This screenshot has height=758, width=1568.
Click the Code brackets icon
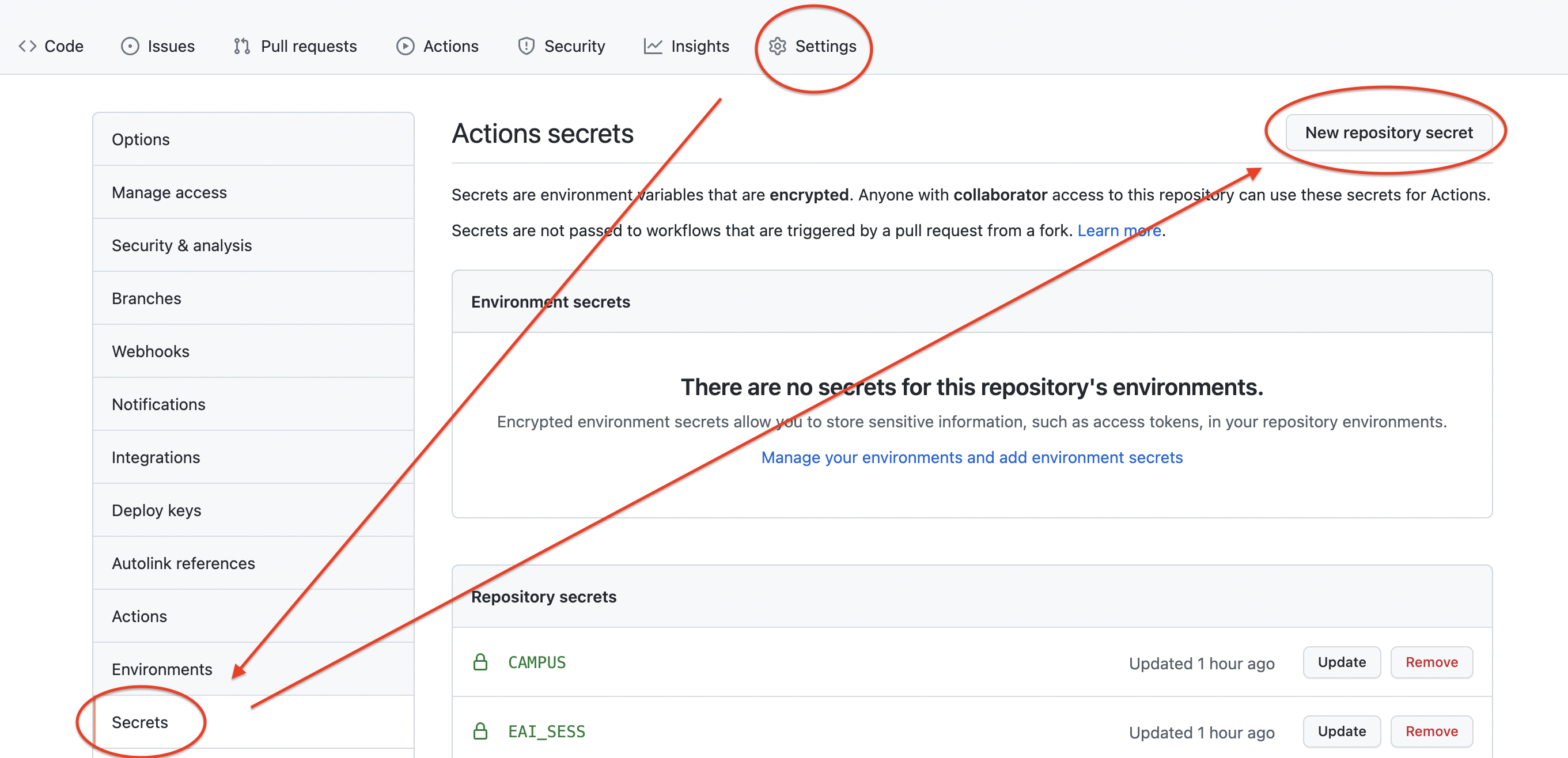coord(28,46)
